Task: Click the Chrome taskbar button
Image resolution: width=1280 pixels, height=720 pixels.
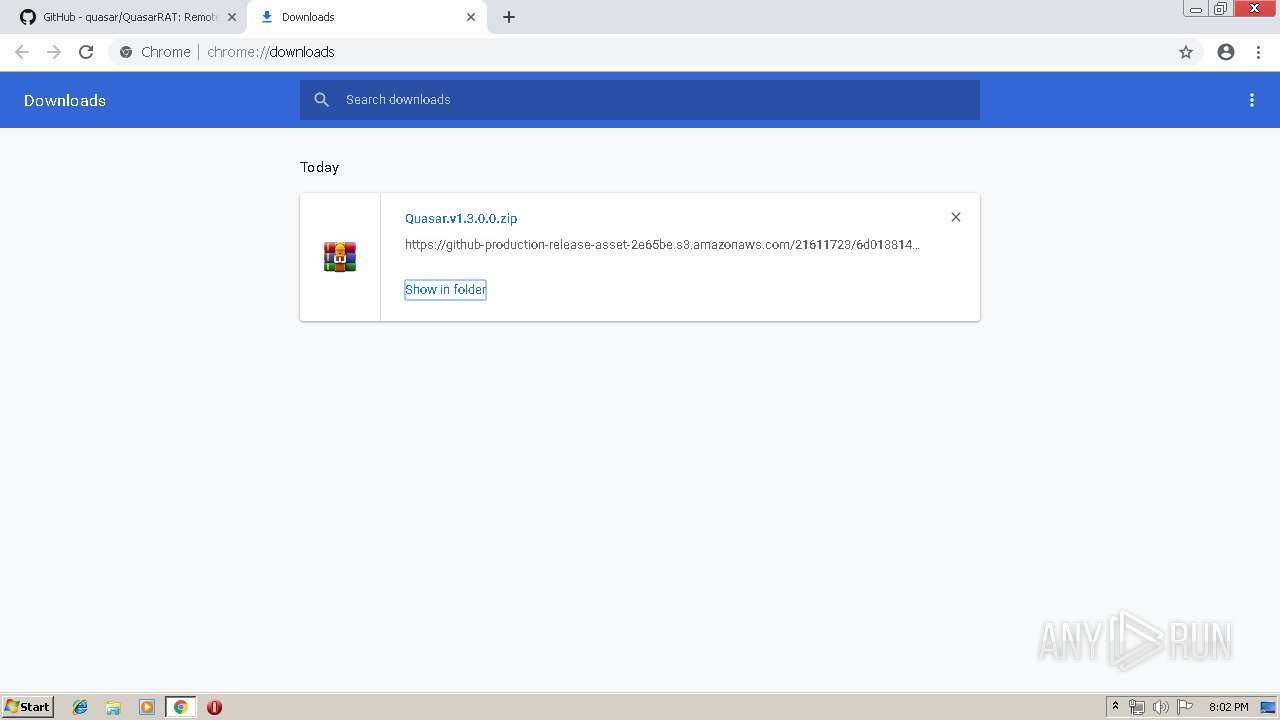Action: [x=180, y=707]
